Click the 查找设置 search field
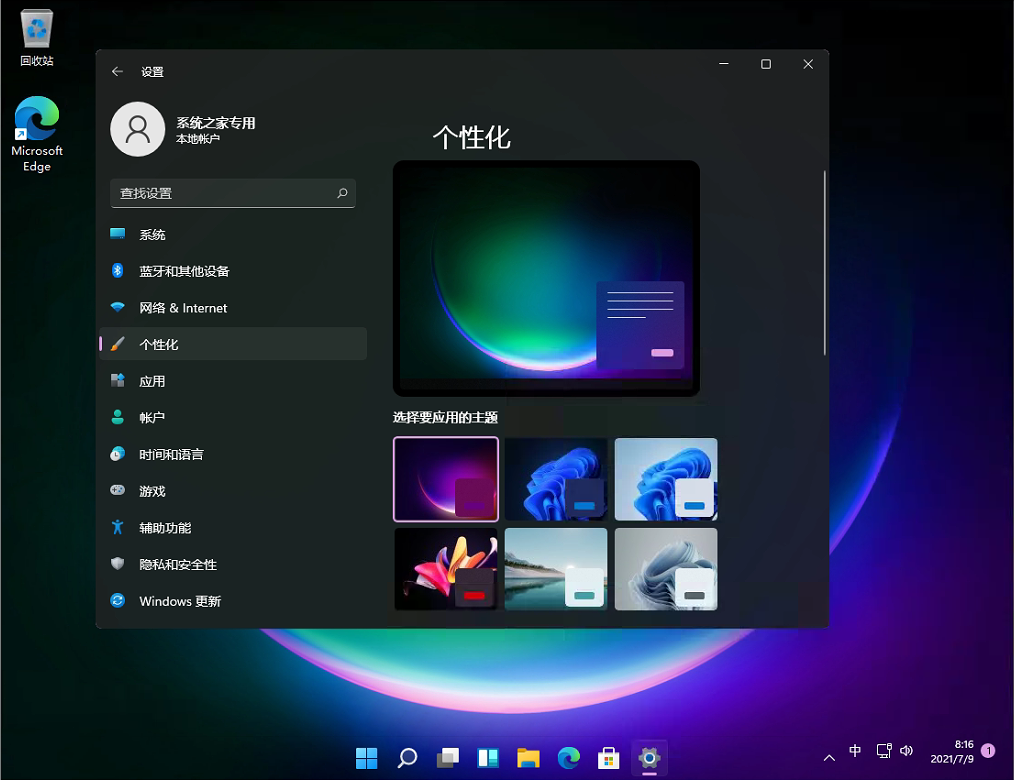 pos(233,193)
